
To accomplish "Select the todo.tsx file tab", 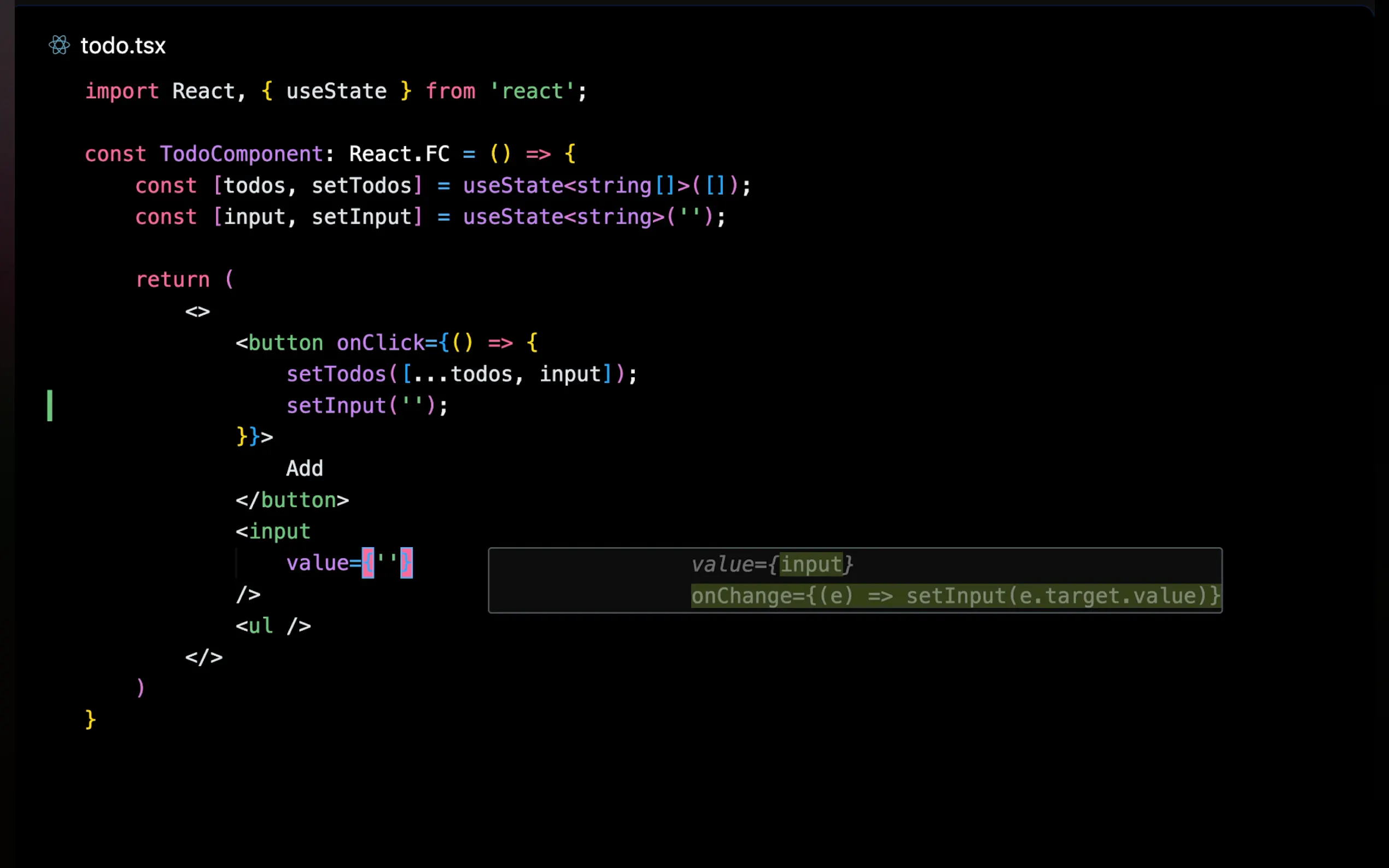I will [x=122, y=46].
